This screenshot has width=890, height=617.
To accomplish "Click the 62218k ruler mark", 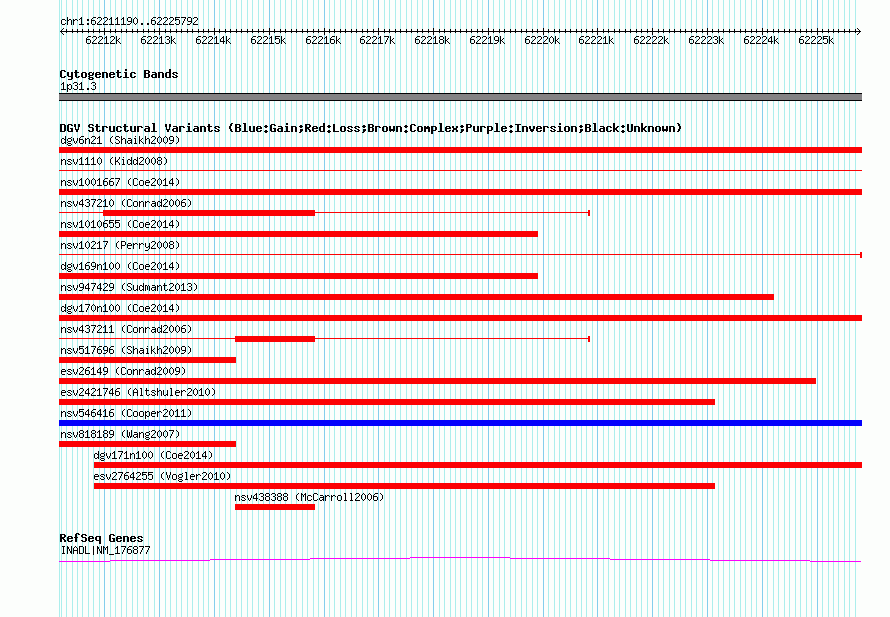I will [x=433, y=40].
